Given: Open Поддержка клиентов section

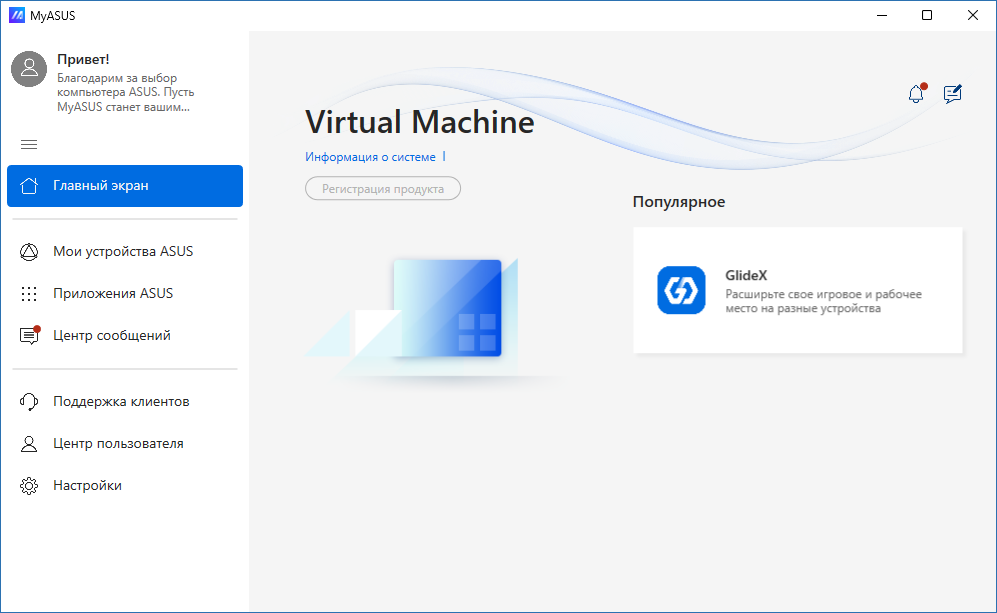Looking at the screenshot, I should point(125,402).
